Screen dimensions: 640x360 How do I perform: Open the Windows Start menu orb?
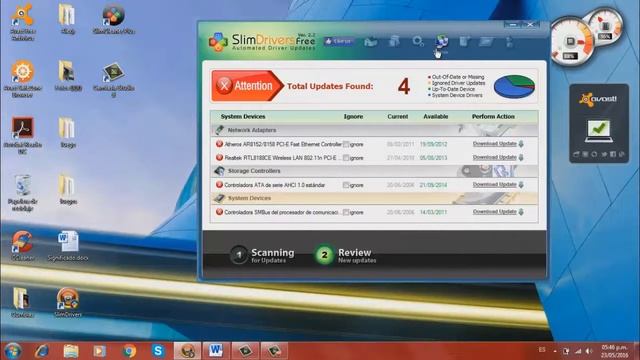coord(12,351)
